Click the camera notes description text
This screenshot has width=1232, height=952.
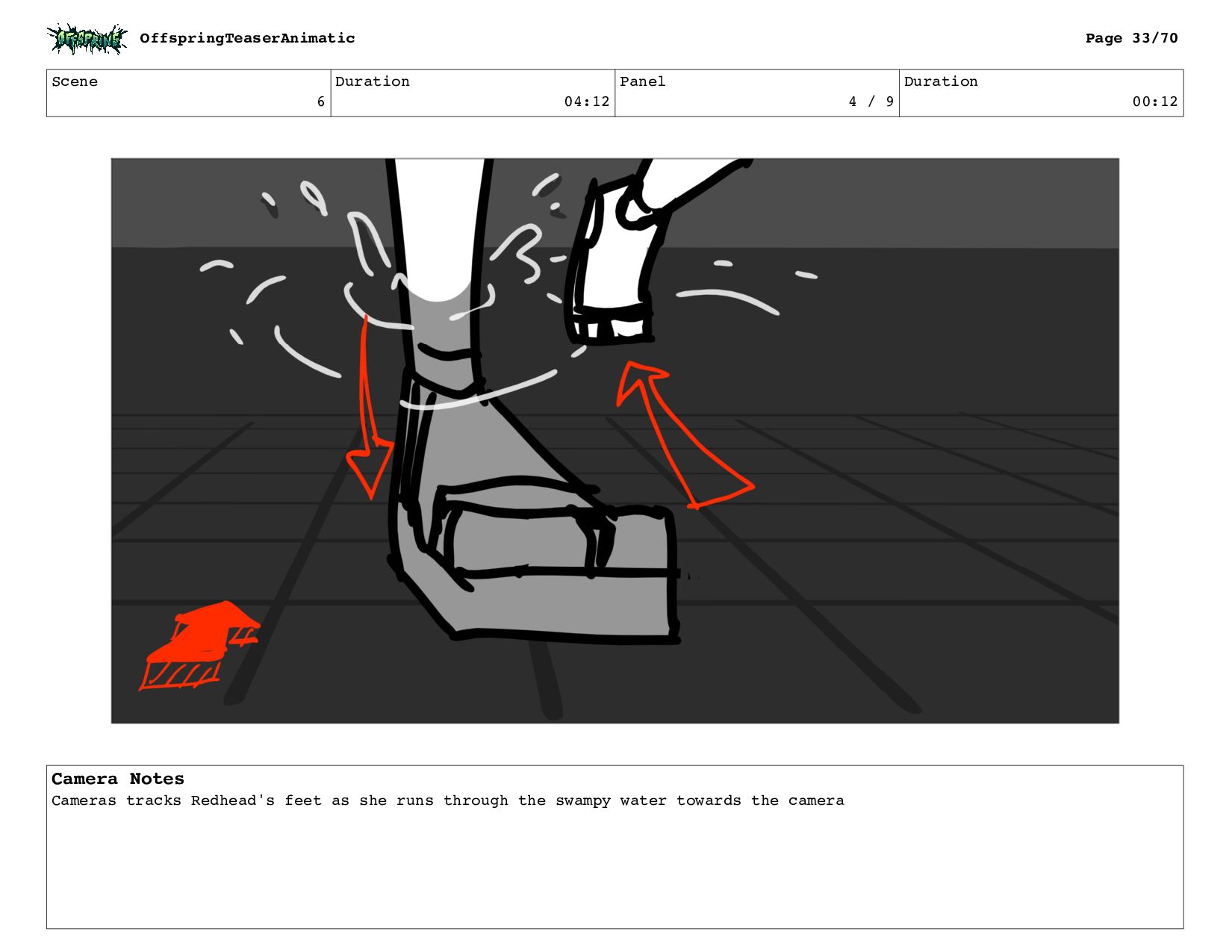tap(448, 800)
